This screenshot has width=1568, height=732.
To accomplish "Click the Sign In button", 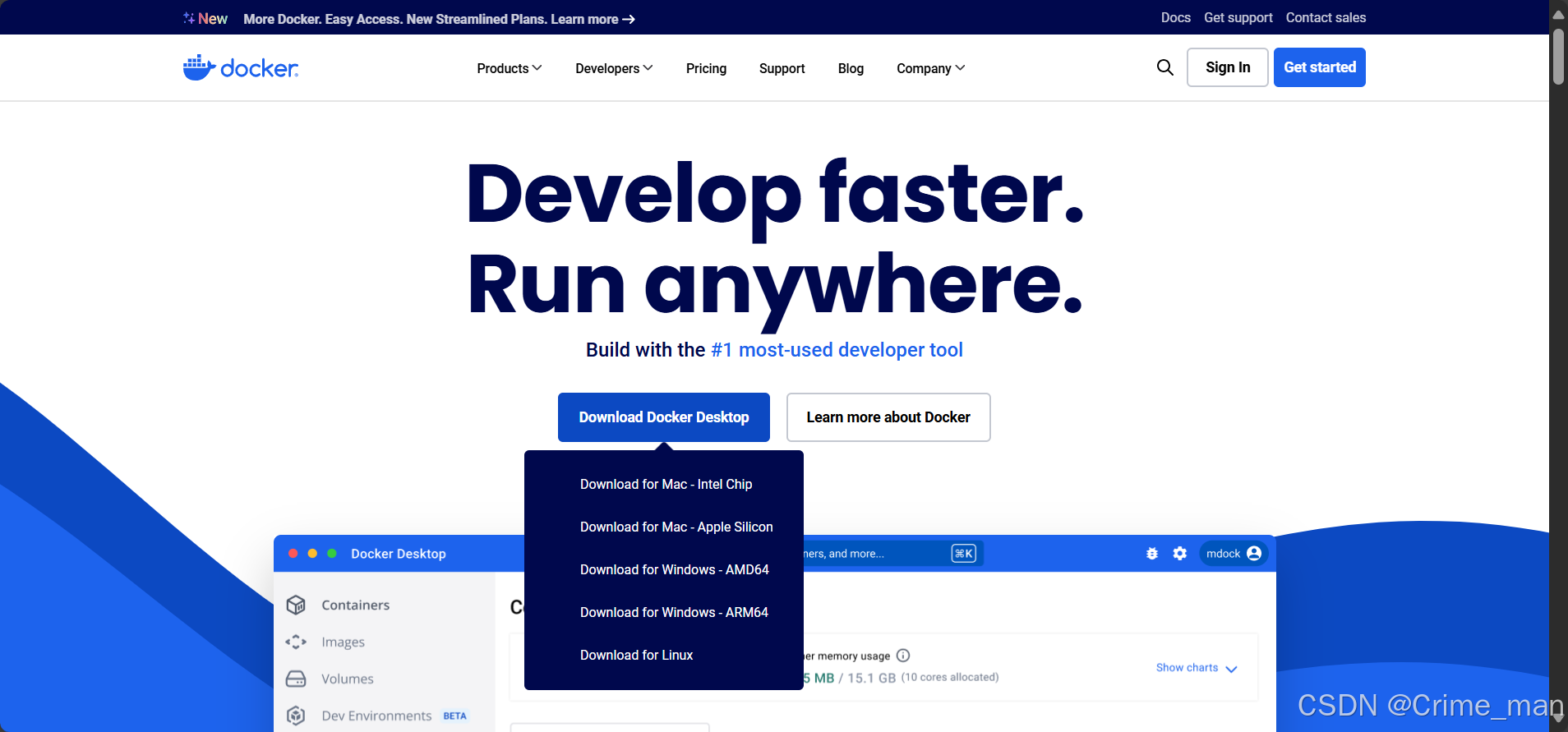I will [x=1228, y=67].
